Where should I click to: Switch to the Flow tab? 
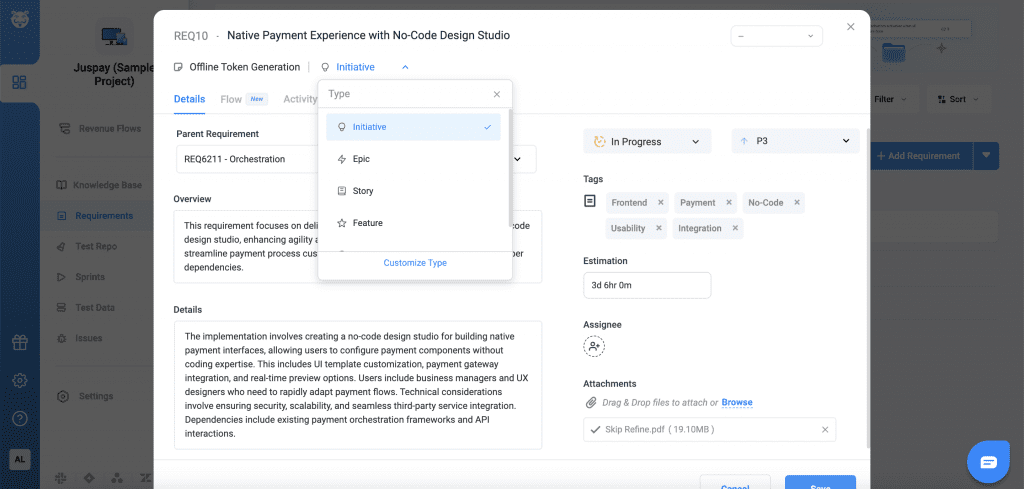231,99
